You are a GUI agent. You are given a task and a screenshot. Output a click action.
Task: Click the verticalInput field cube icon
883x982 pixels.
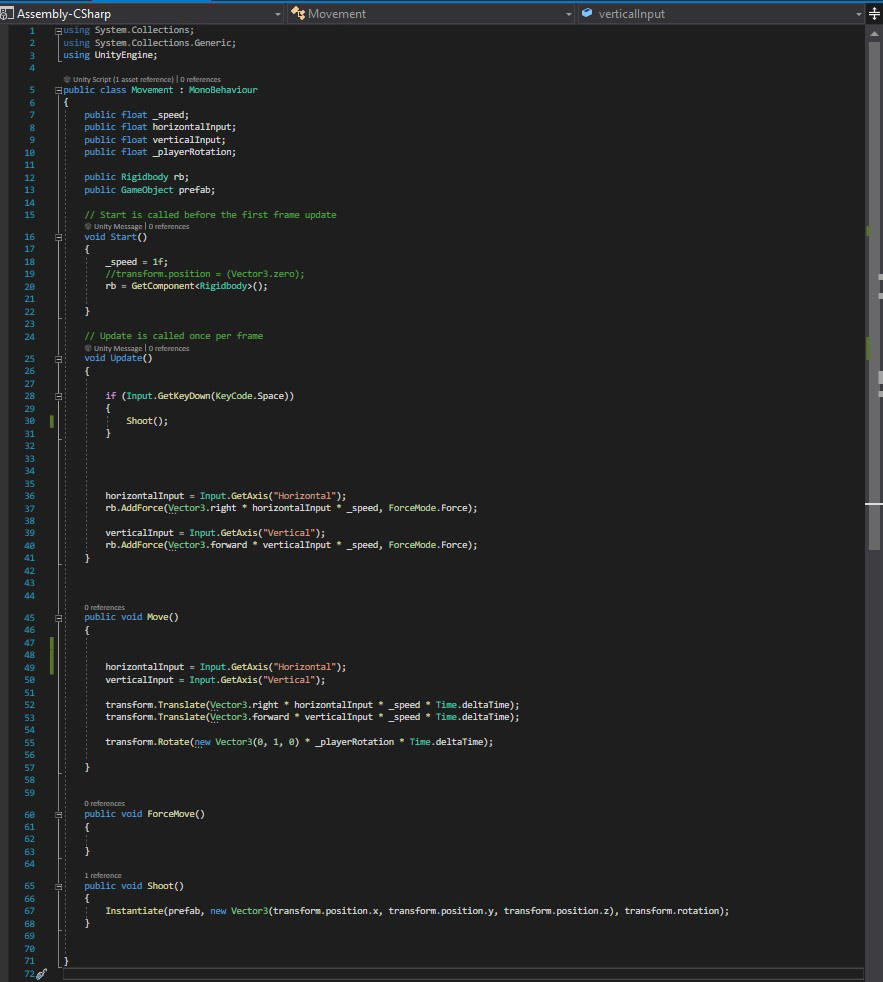point(587,13)
